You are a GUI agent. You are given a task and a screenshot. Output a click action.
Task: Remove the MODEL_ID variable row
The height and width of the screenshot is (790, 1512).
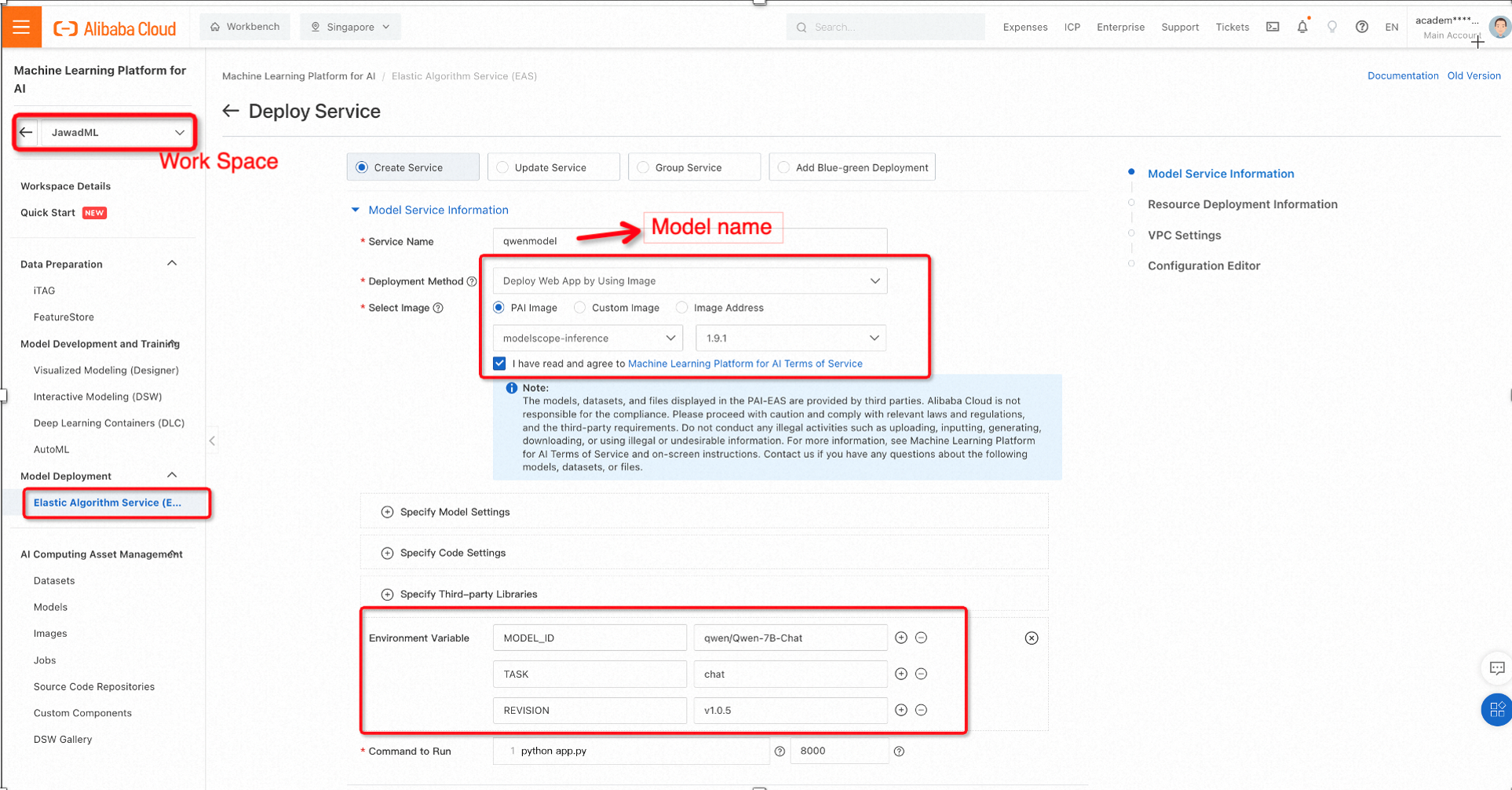pyautogui.click(x=922, y=638)
